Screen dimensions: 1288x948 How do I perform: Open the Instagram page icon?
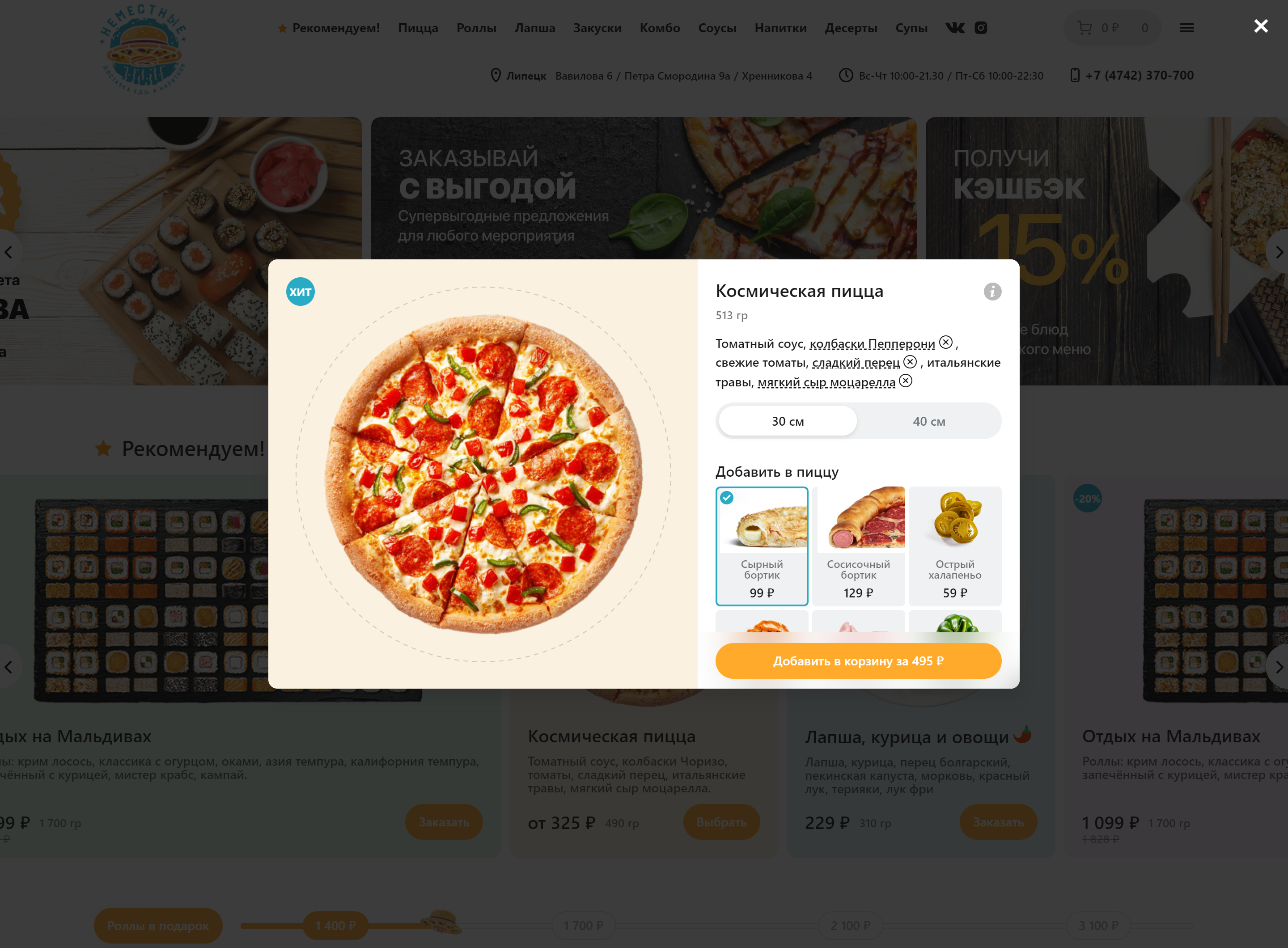tap(981, 28)
